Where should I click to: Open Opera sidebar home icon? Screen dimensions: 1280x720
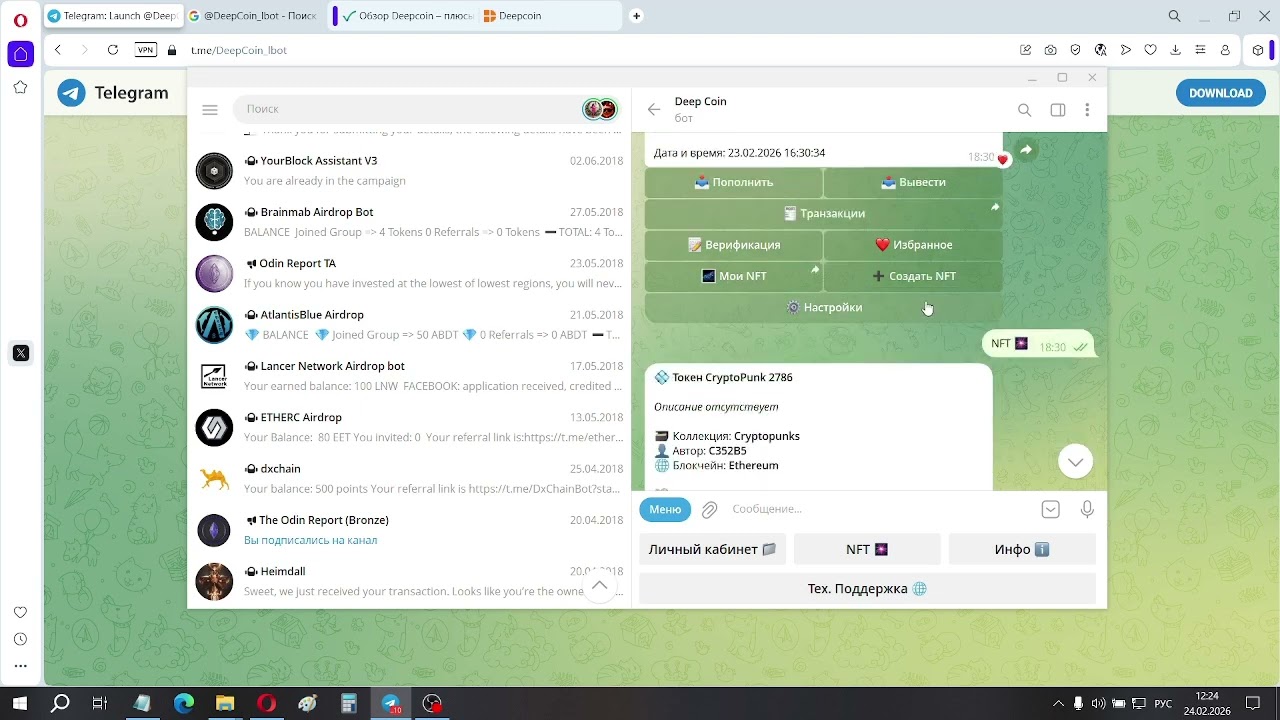tap(20, 54)
